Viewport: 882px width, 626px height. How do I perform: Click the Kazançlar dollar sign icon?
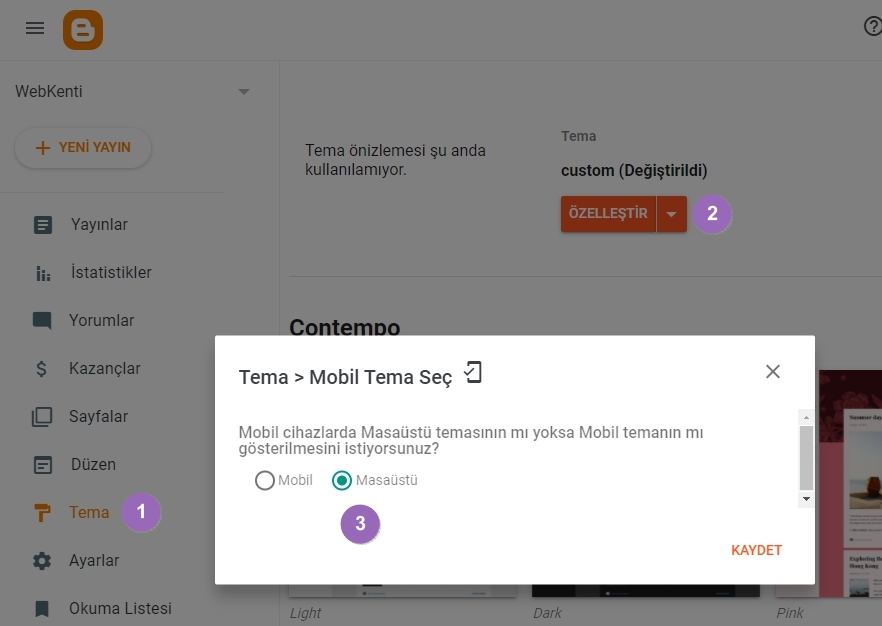coord(42,369)
